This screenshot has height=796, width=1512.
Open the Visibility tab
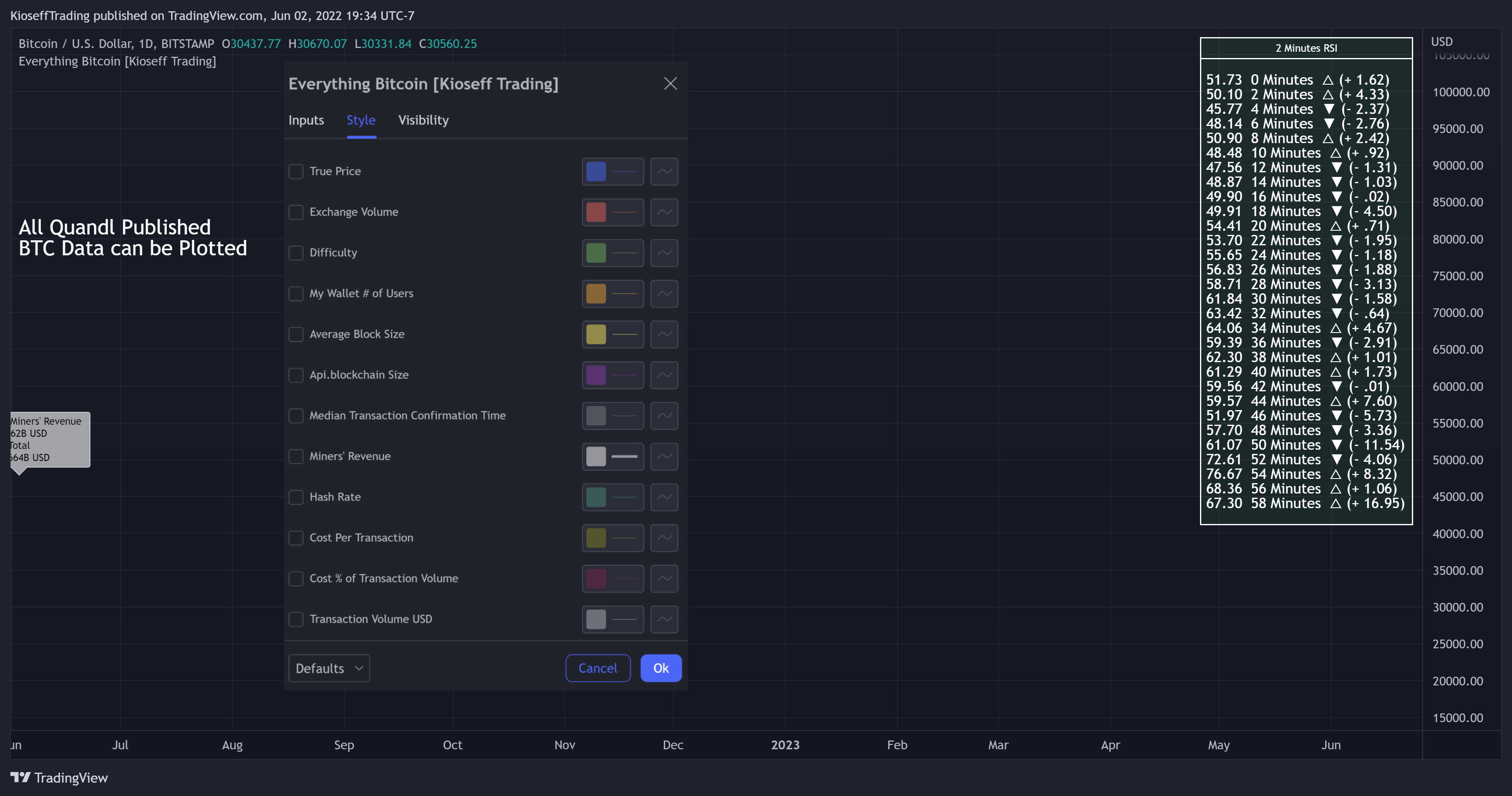[x=423, y=120]
